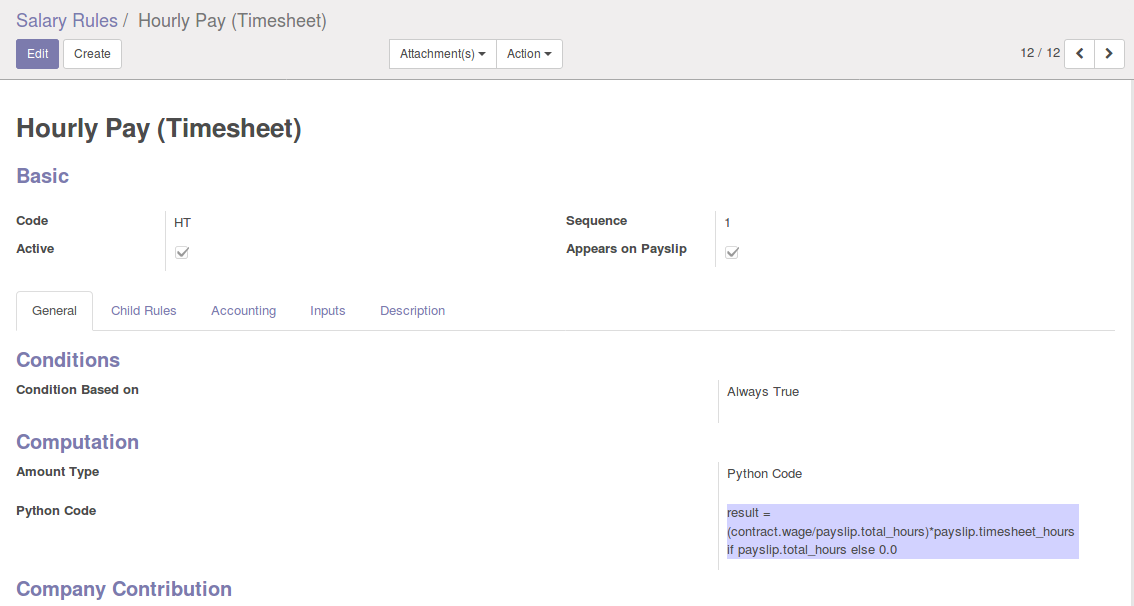Click the Always True condition value
1134x606 pixels.
pos(763,392)
